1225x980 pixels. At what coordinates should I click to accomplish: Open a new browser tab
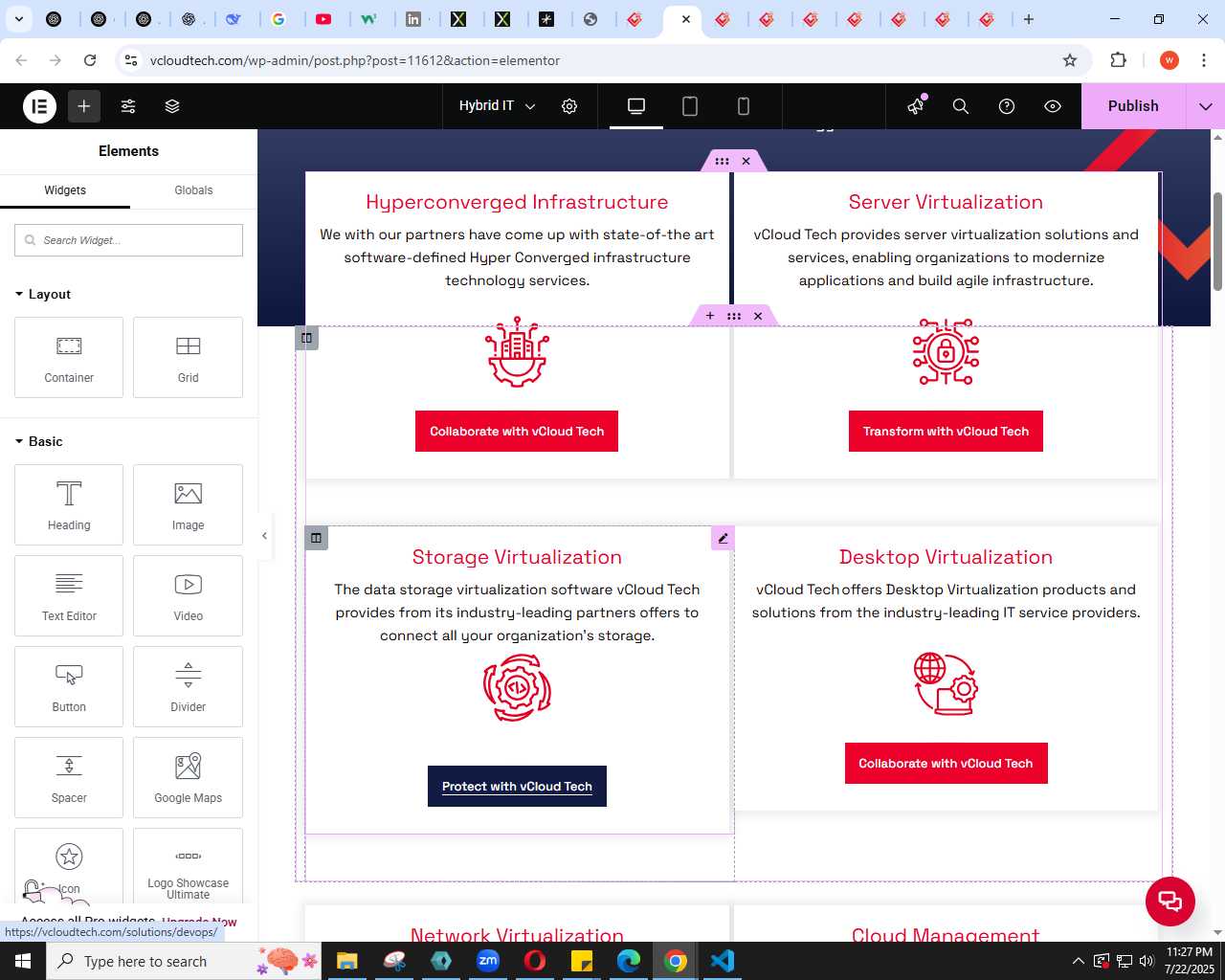(x=1029, y=19)
